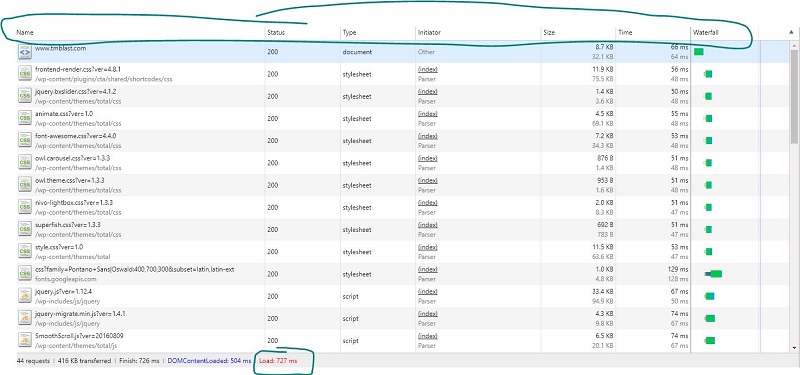Screen dimensions: 800x375
Task: Click the scrollbar up arrow of the request list
Action: tap(794, 45)
